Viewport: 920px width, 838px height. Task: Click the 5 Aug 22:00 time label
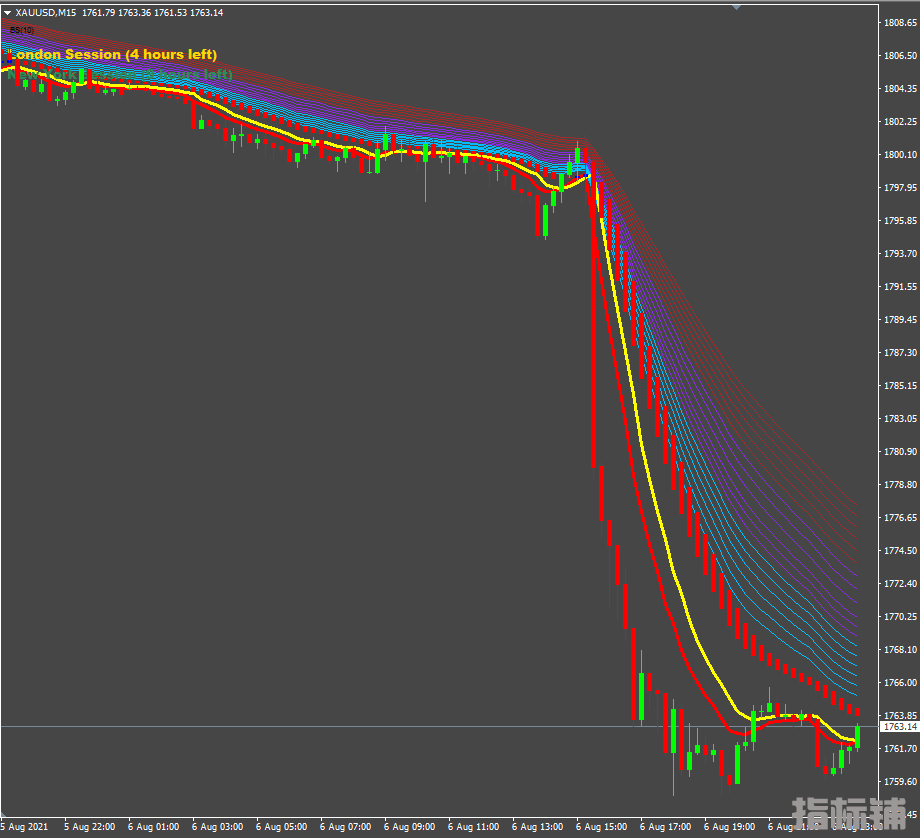coord(89,827)
